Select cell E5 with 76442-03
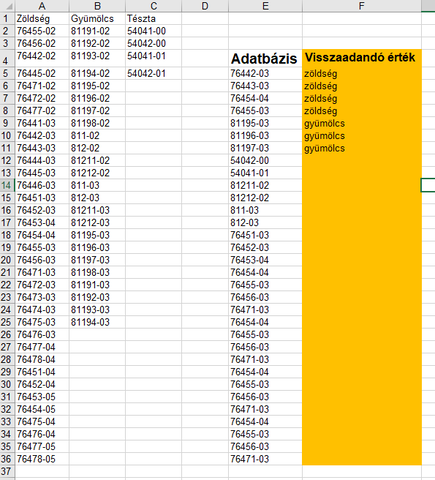435x480 pixels. (265, 73)
